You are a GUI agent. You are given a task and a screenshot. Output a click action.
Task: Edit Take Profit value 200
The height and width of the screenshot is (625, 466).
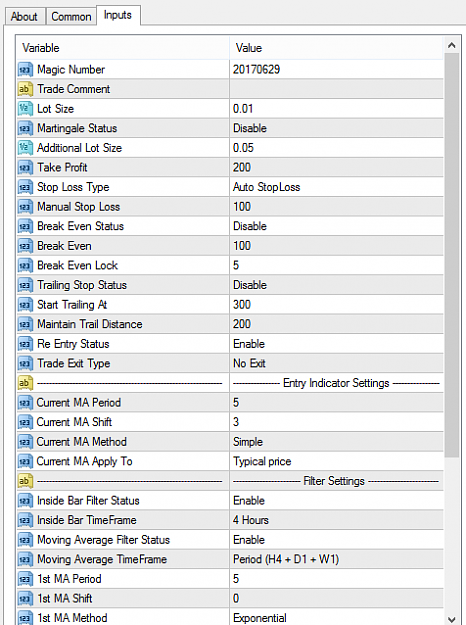click(336, 167)
